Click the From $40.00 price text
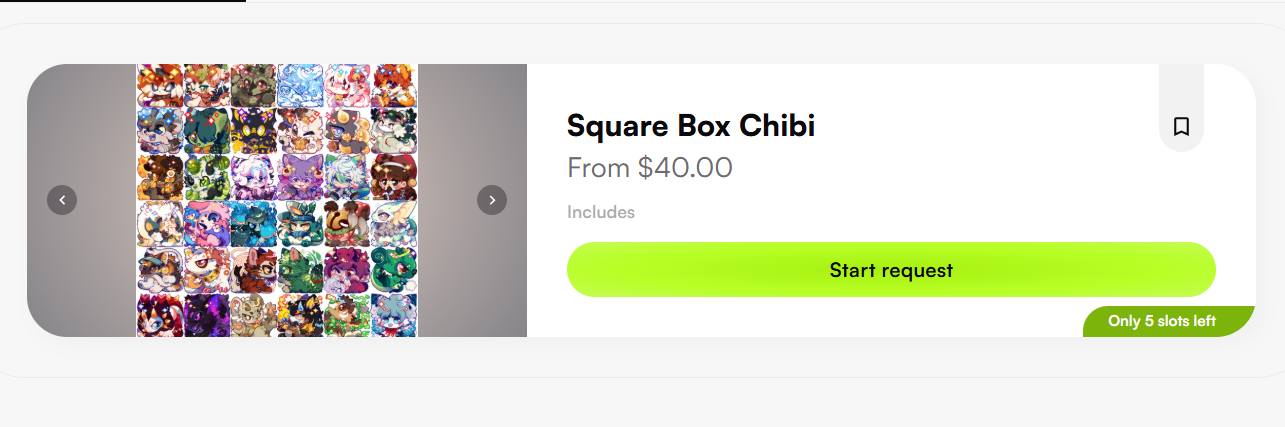1285x427 pixels. [650, 167]
